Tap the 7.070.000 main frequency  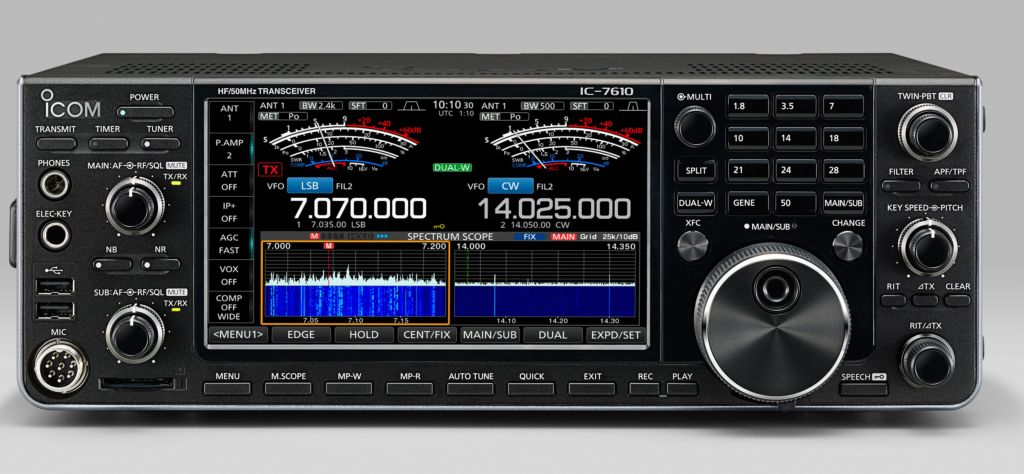(x=359, y=208)
